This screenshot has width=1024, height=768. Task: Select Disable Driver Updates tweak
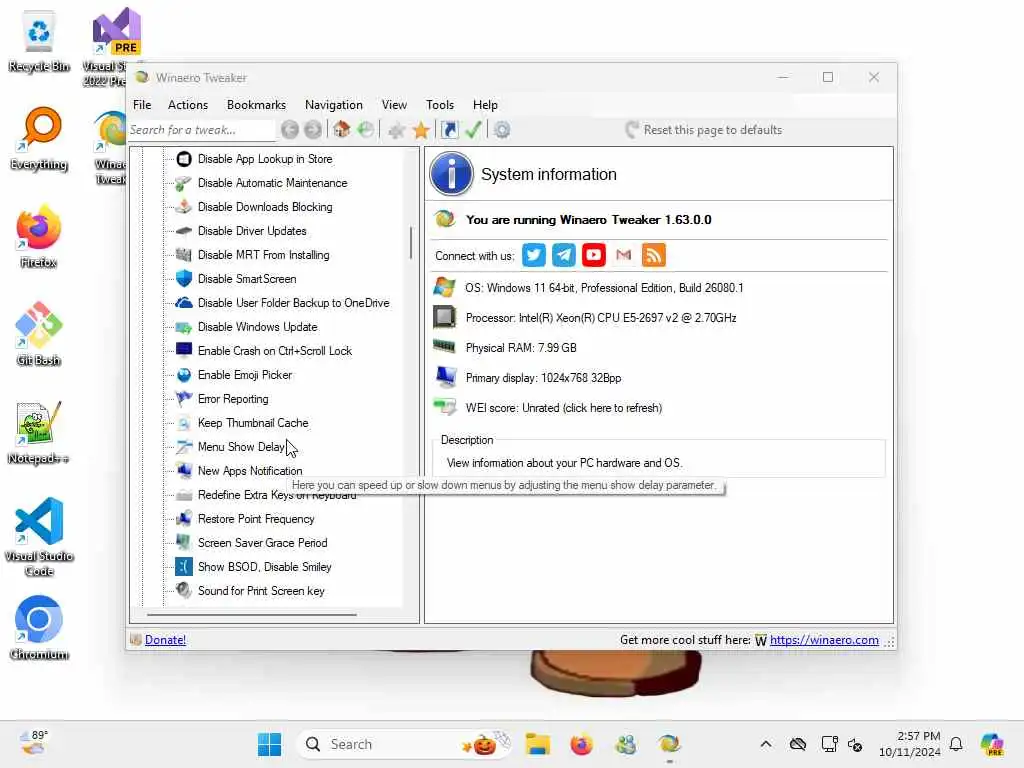[x=252, y=231]
